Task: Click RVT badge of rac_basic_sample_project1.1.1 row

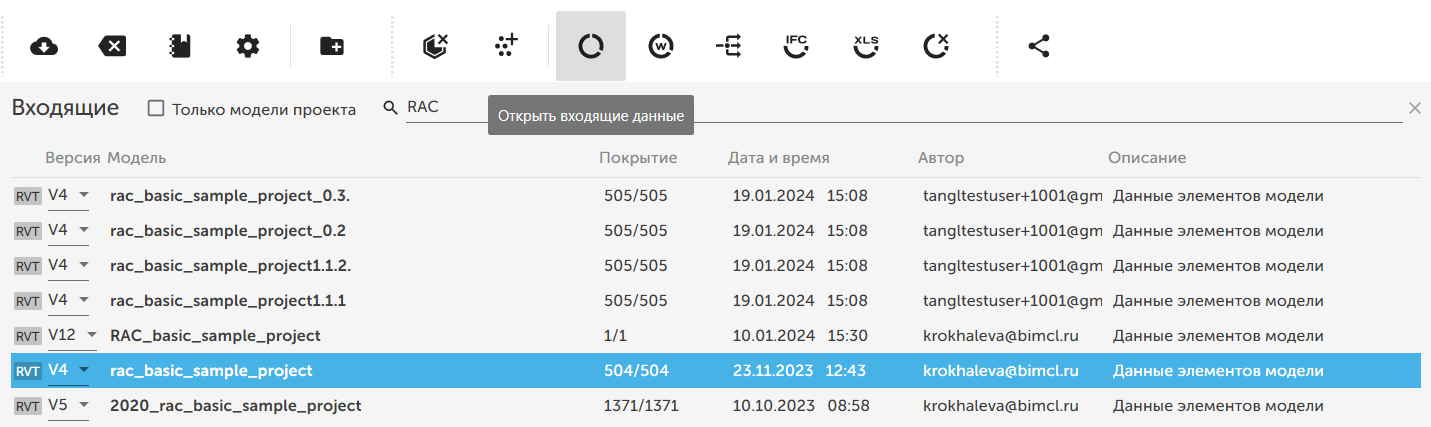Action: point(27,302)
